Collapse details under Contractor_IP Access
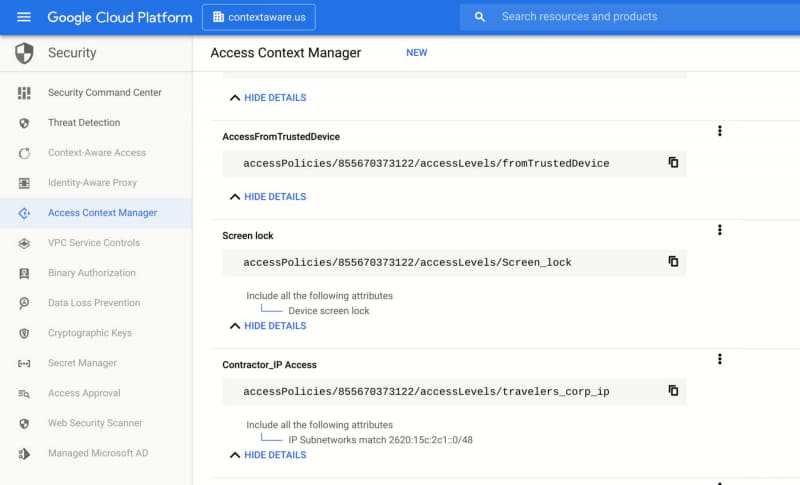The image size is (800, 485). point(268,455)
